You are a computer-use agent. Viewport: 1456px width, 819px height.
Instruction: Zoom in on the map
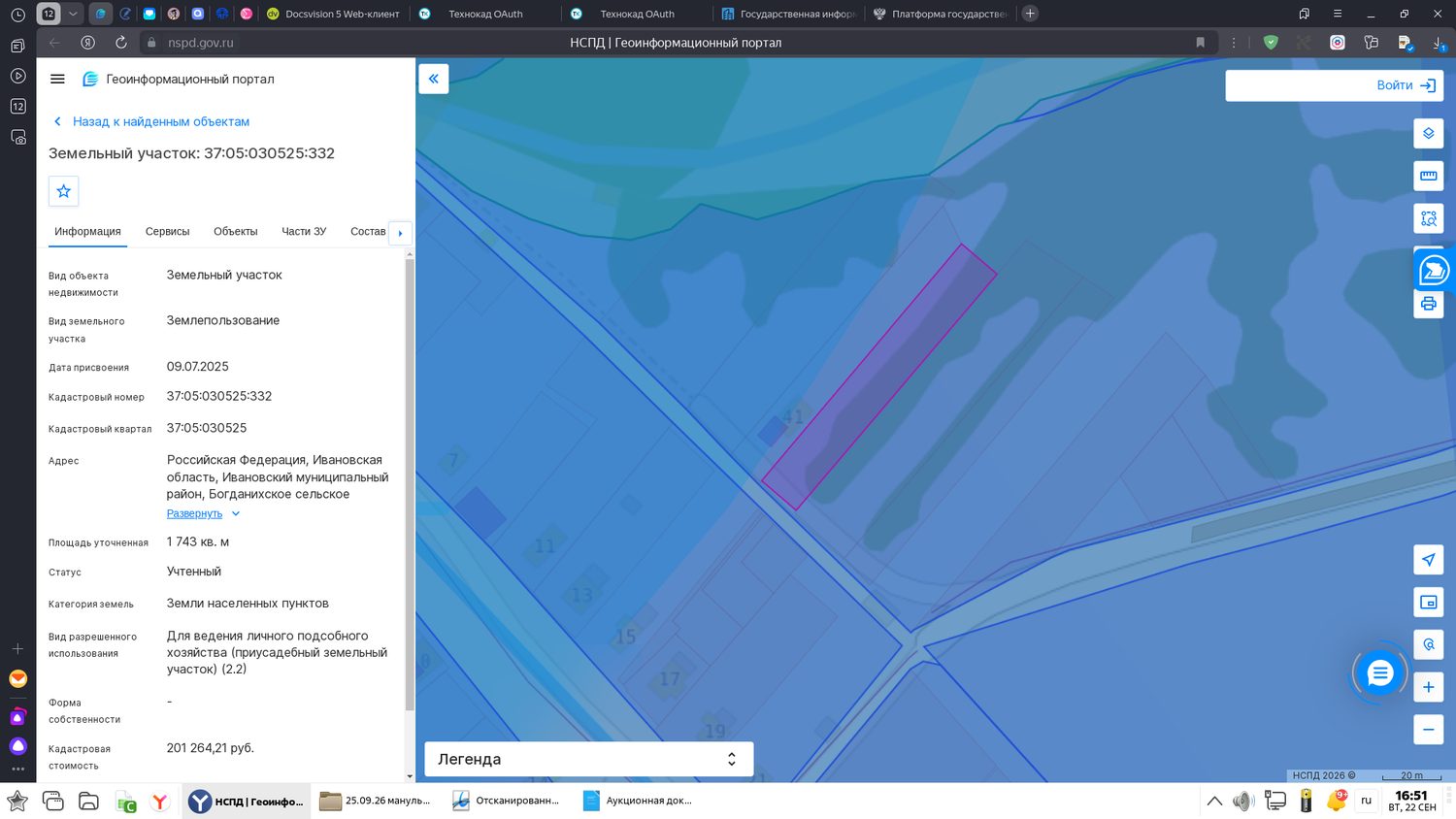click(x=1428, y=687)
